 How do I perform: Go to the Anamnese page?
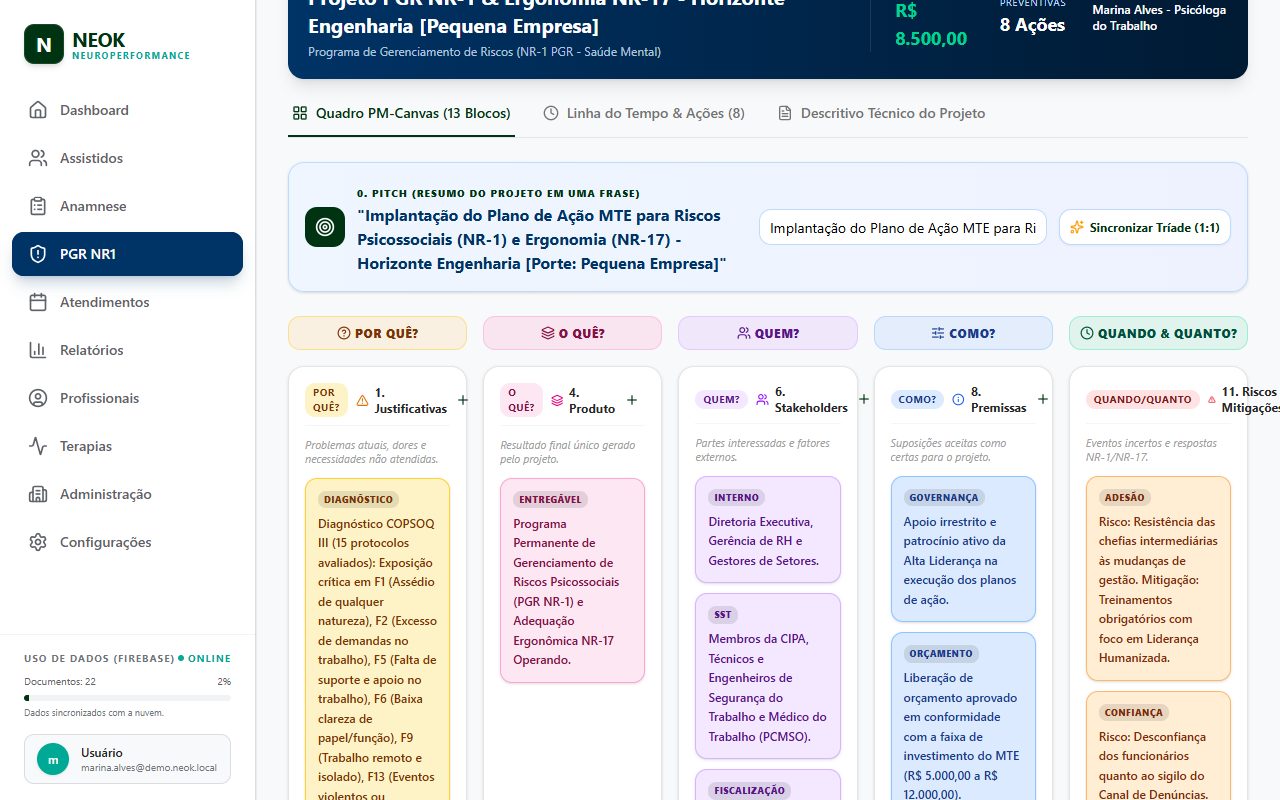(127, 206)
